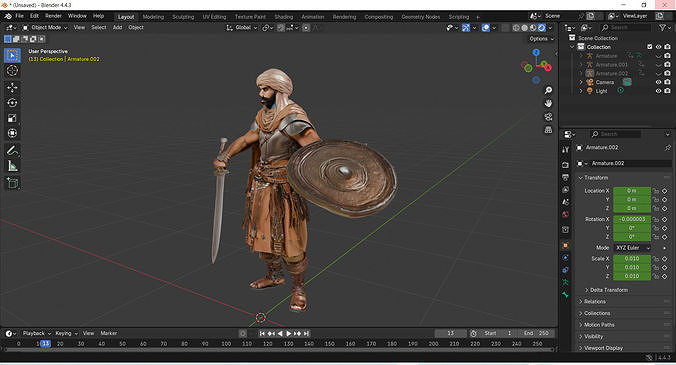Click Location X value field
Viewport: 676px width, 365px height.
pos(632,190)
